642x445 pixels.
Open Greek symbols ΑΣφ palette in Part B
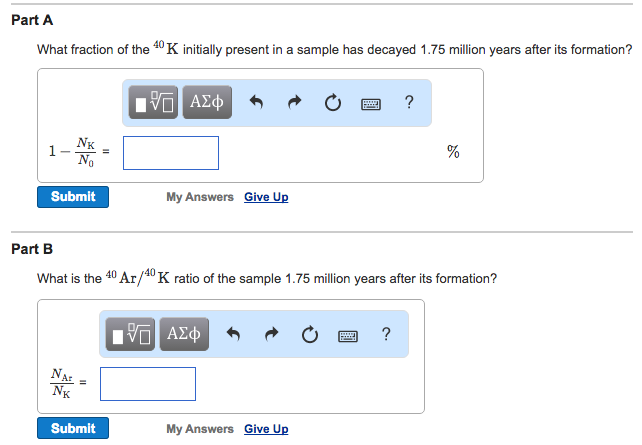[184, 334]
